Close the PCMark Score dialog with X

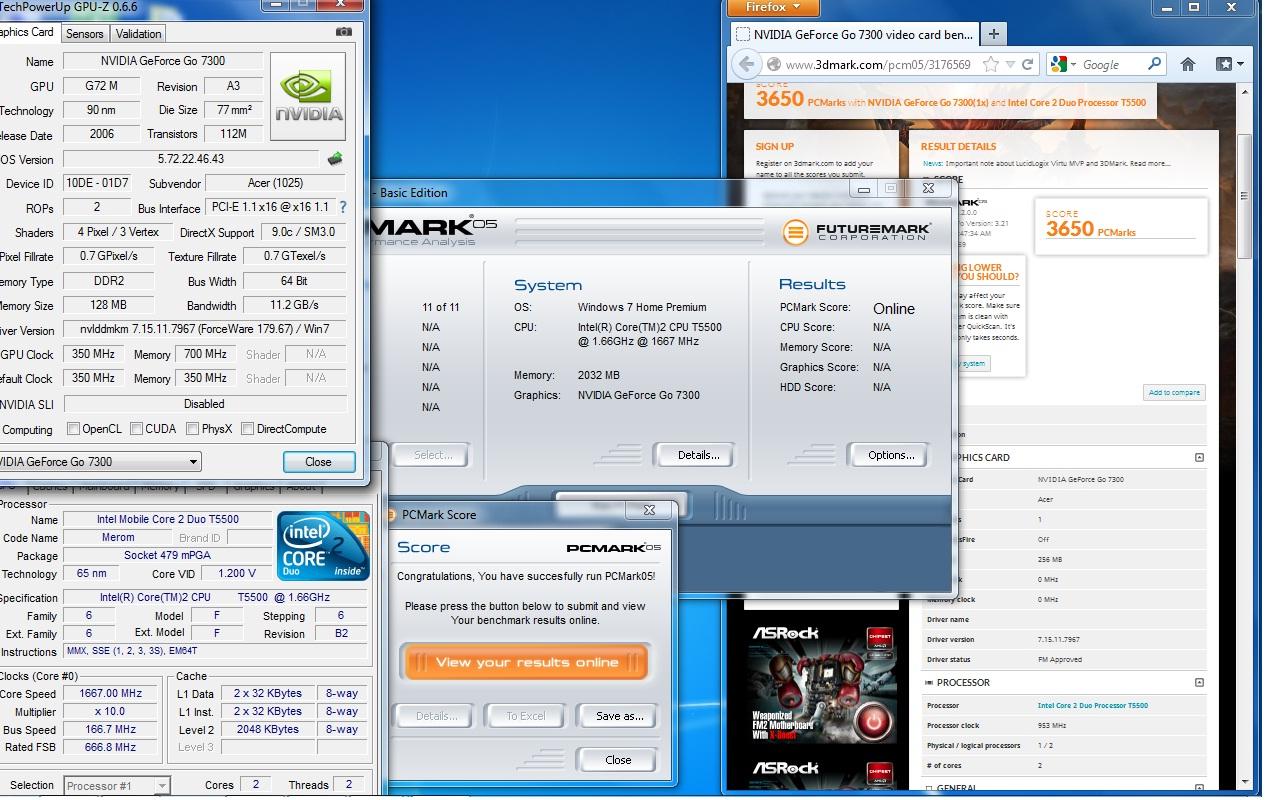pyautogui.click(x=649, y=510)
